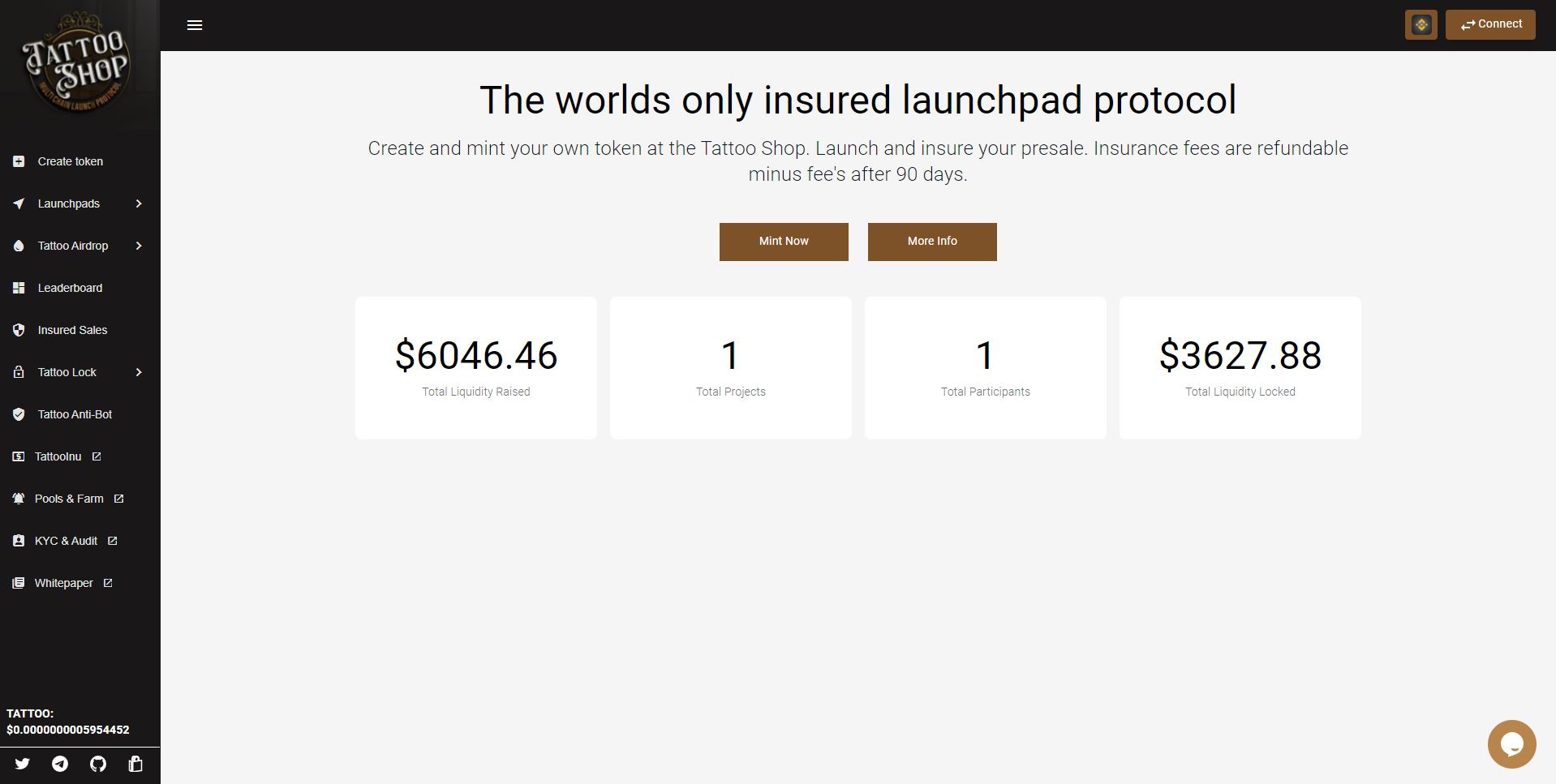The width and height of the screenshot is (1556, 784).
Task: Expand the Launchpads submenu chevron
Action: tap(139, 203)
